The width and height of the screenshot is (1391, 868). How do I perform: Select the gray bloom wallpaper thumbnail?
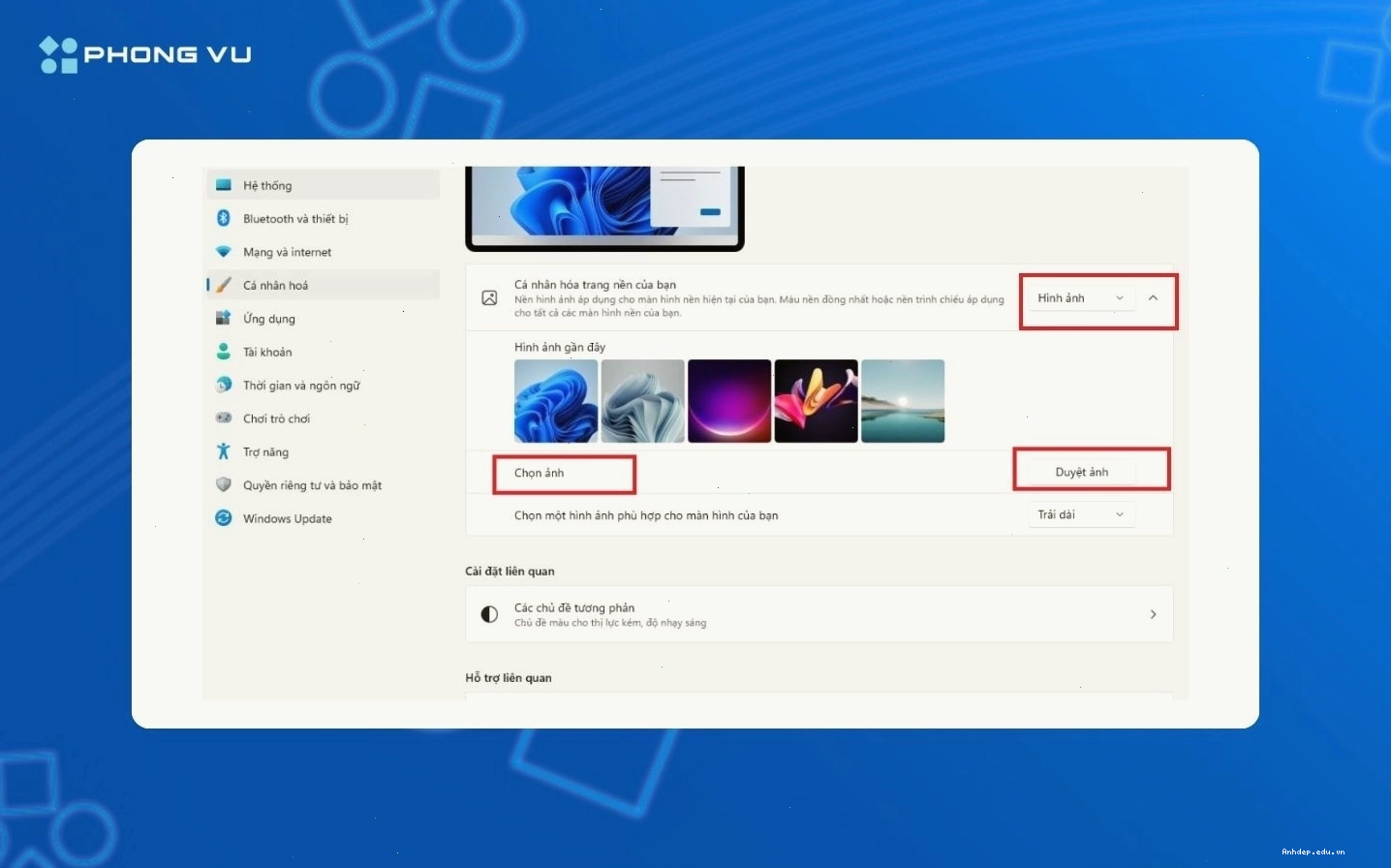642,401
